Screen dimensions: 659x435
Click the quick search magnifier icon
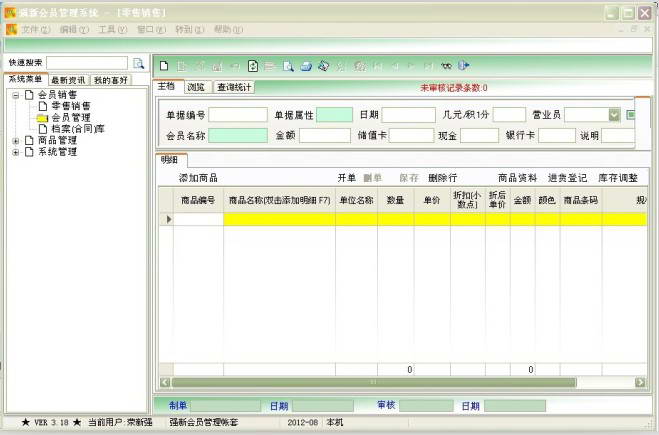click(138, 63)
